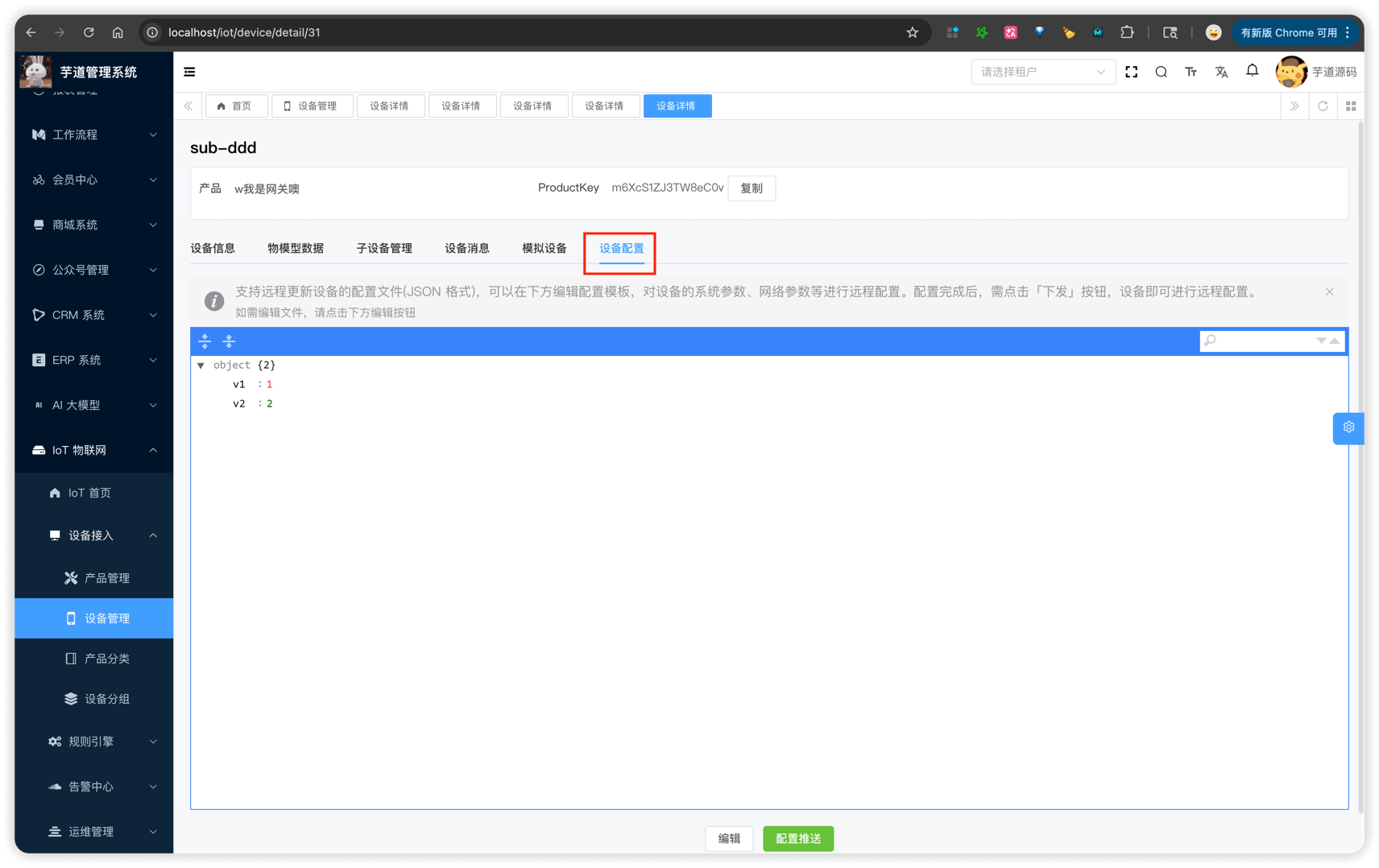Click the sidebar collapse hamburger icon

pyautogui.click(x=189, y=72)
